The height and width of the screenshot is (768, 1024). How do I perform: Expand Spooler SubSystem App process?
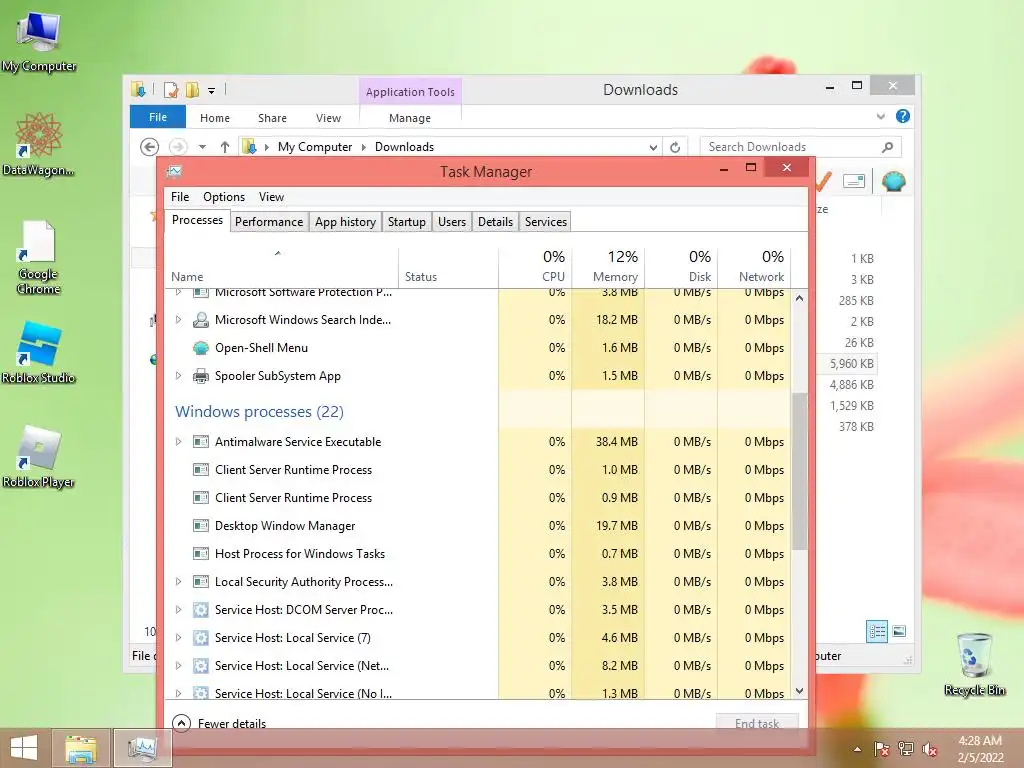coord(178,376)
